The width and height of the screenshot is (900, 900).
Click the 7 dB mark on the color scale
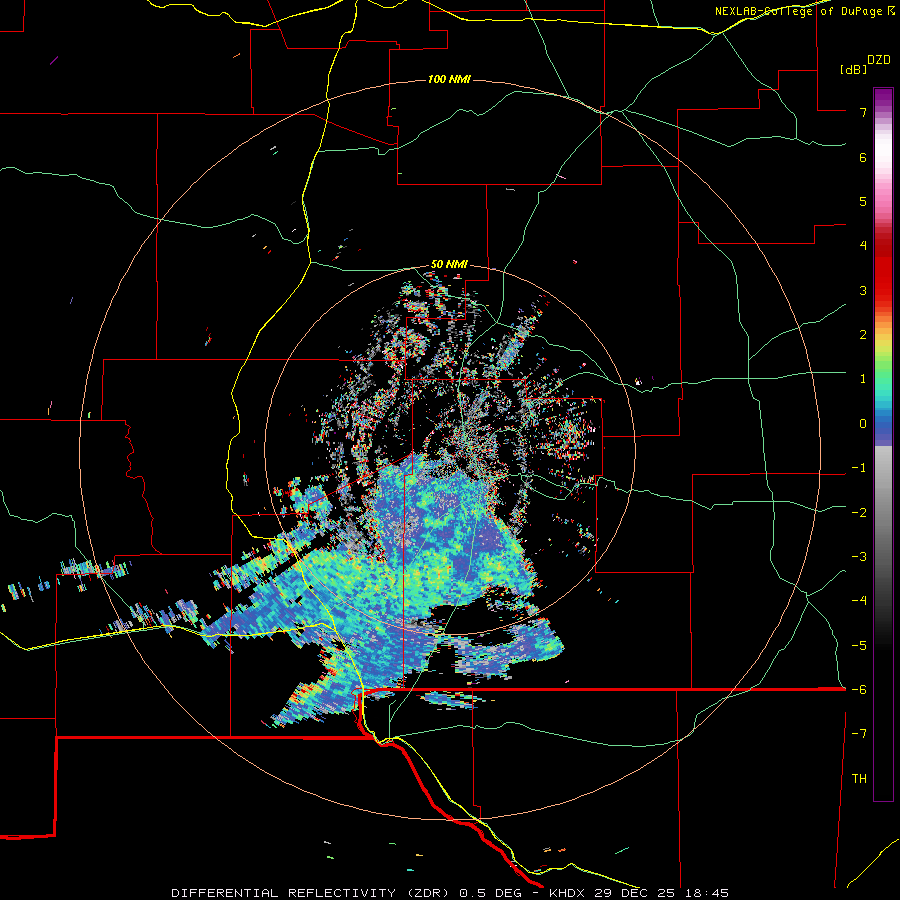863,112
